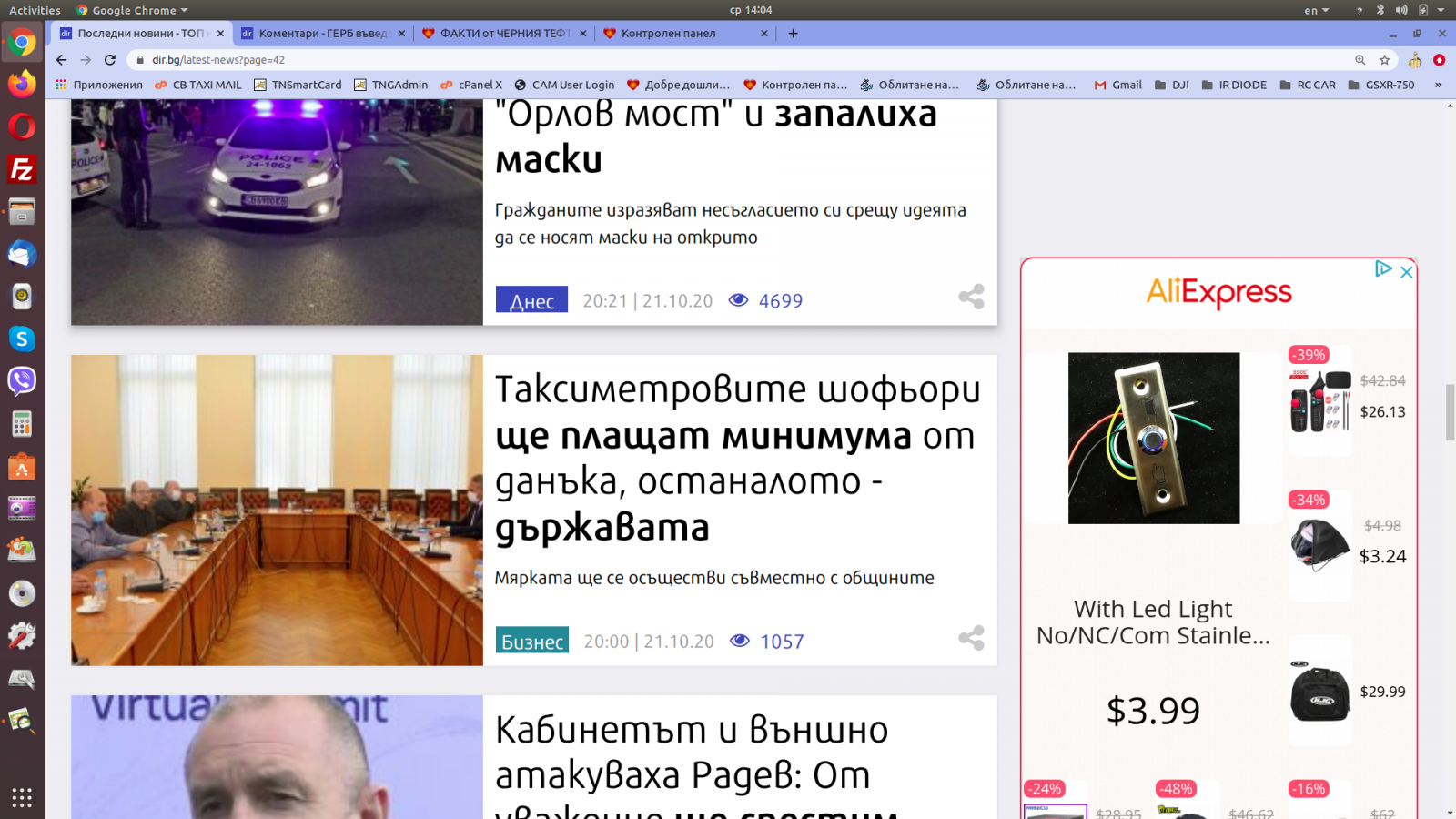Open FileZilla from the dock
1456x819 pixels.
(22, 169)
